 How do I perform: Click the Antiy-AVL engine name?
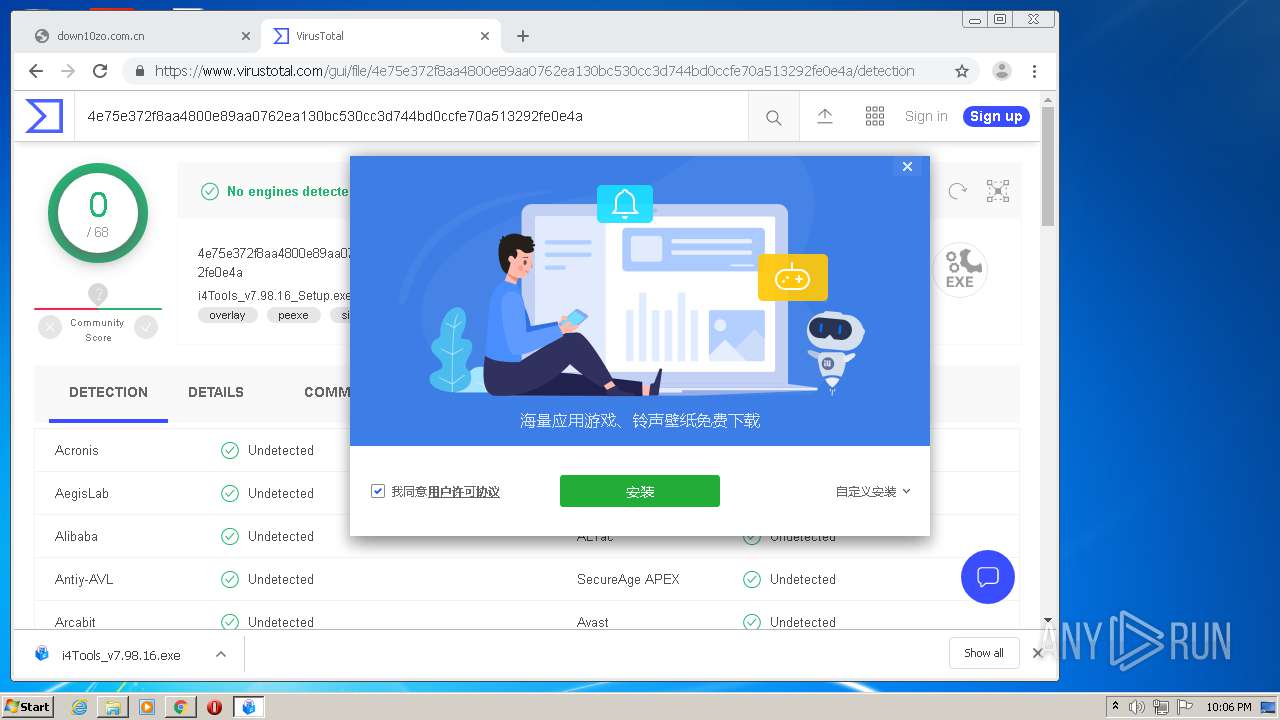84,580
